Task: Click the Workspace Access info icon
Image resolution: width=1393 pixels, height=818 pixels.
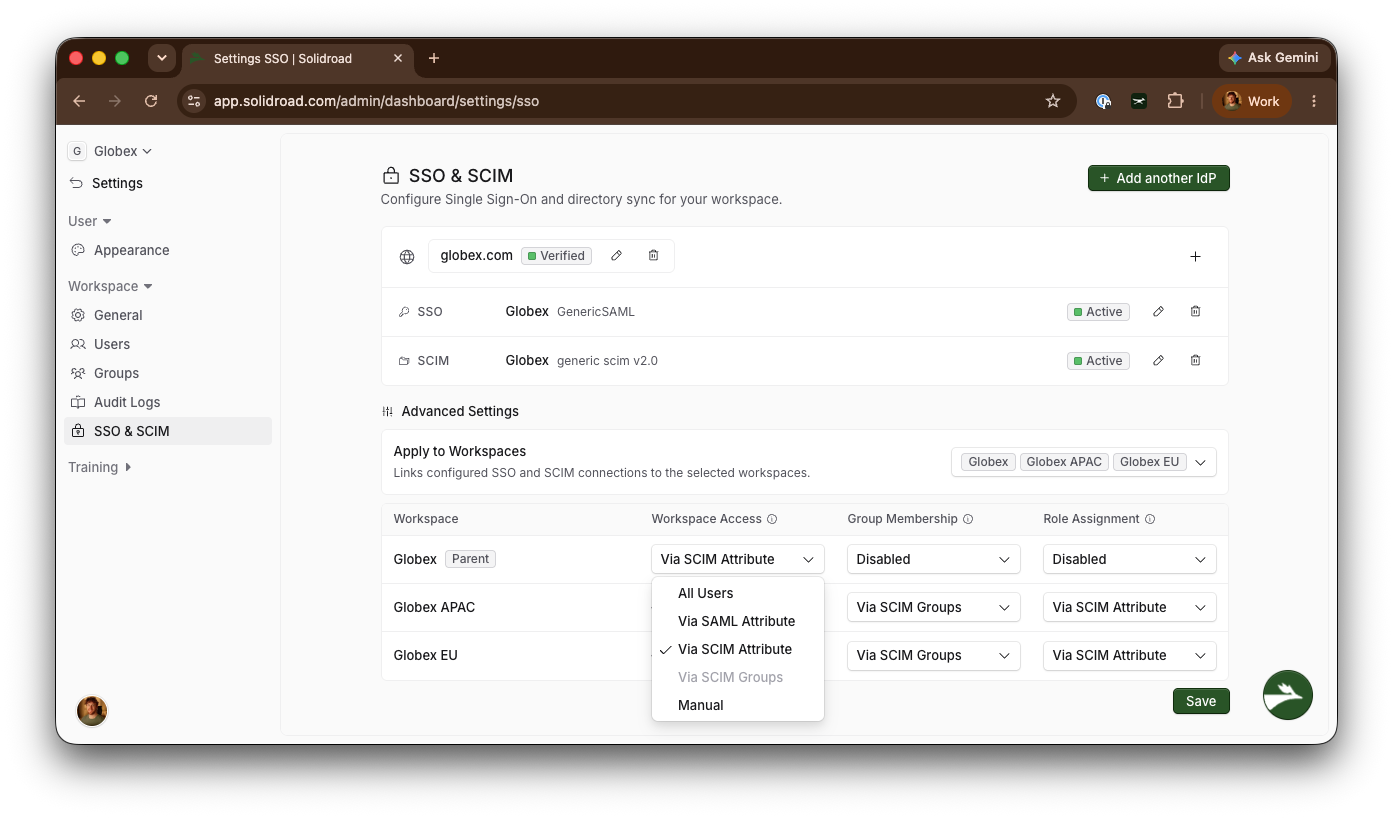Action: click(772, 519)
